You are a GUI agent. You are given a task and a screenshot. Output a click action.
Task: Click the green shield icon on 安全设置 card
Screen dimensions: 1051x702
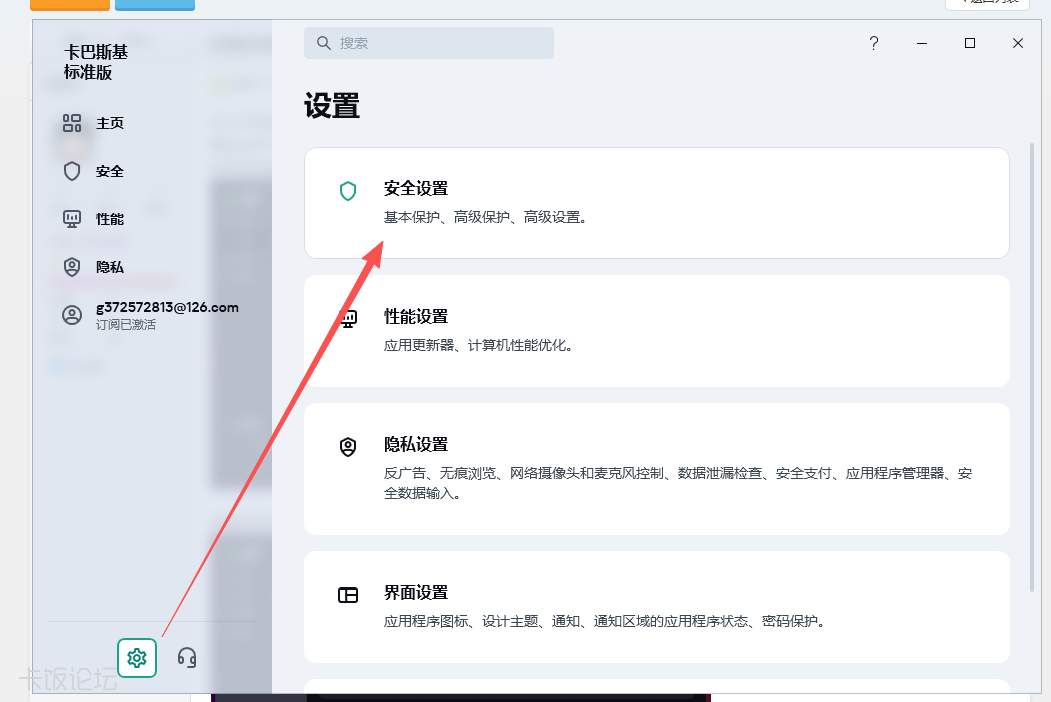coord(348,191)
